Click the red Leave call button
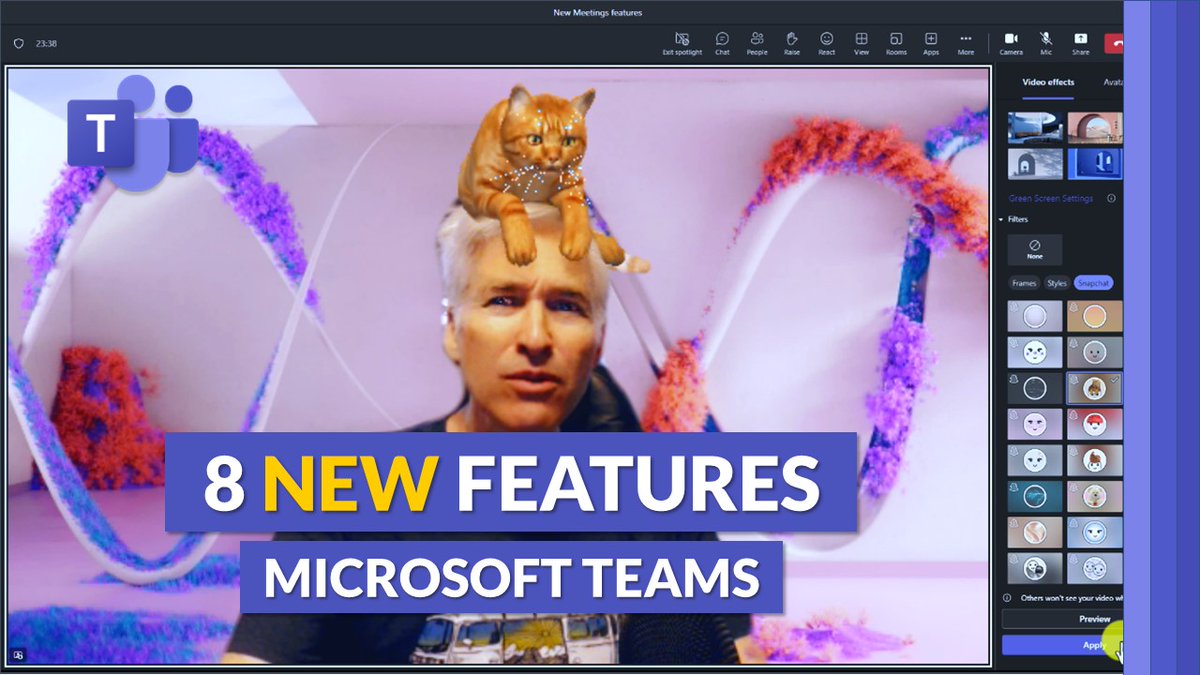The height and width of the screenshot is (675, 1200). (1114, 43)
